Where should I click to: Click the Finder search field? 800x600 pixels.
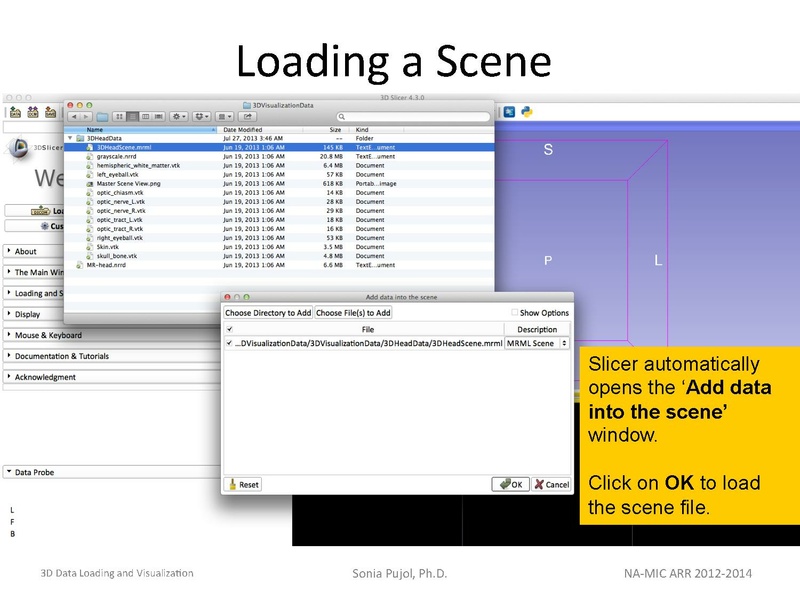tap(413, 117)
